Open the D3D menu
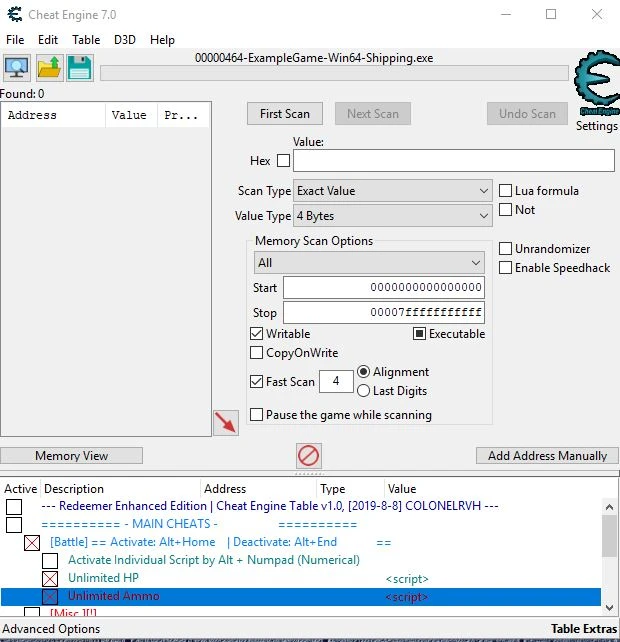The width and height of the screenshot is (620, 642). tap(125, 40)
